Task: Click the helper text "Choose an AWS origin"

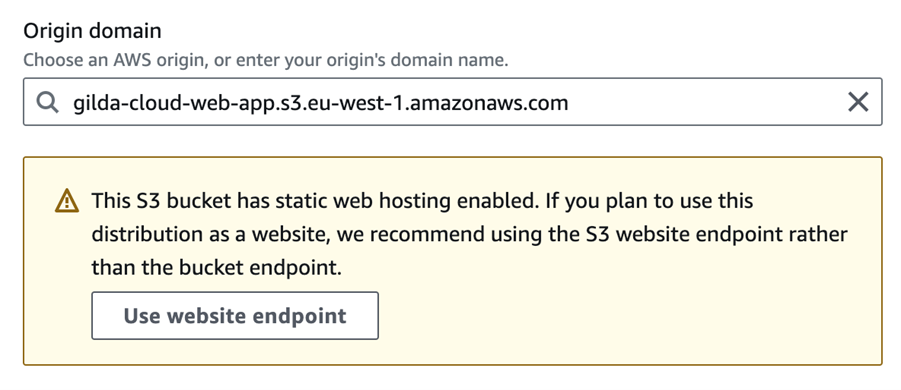Action: [114, 60]
